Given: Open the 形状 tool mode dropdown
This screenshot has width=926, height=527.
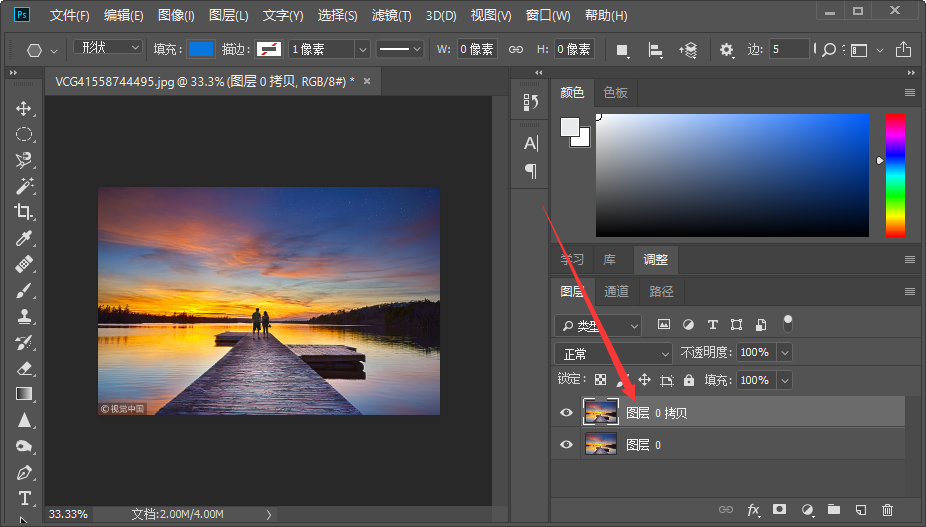Looking at the screenshot, I should (x=108, y=47).
